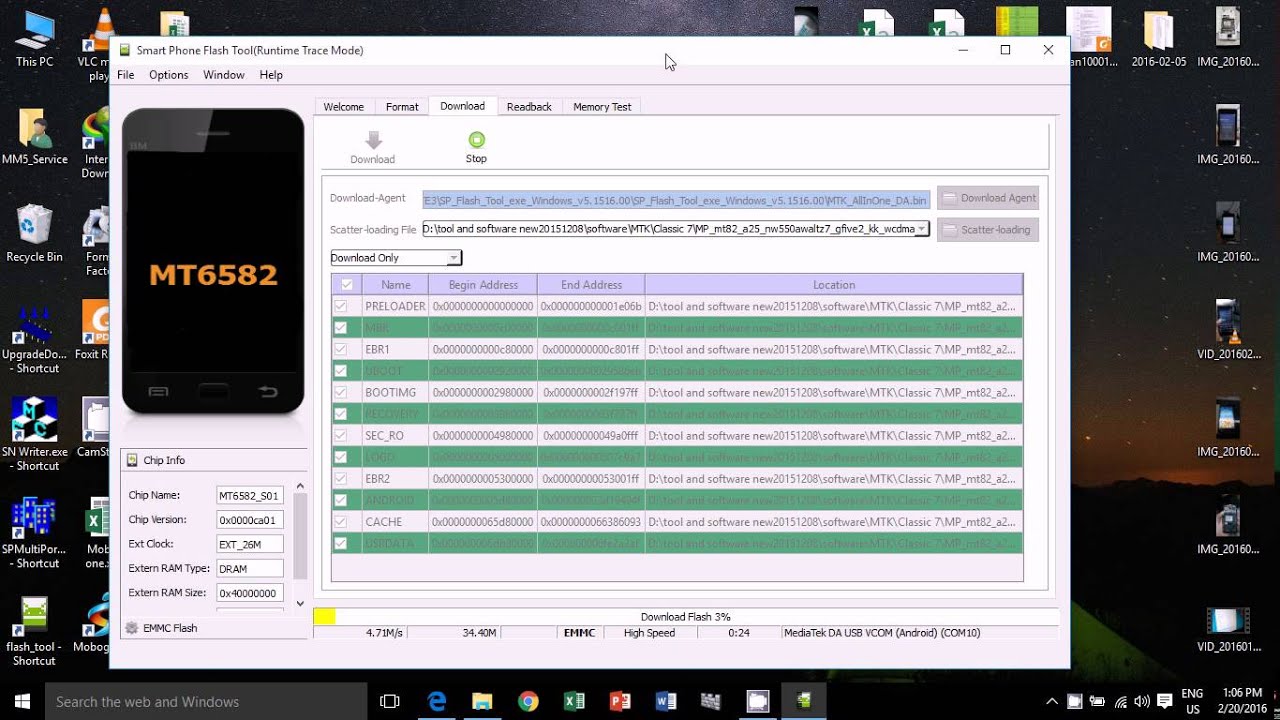1280x720 pixels.
Task: Select the MM5_Service desktop icon
Action: tap(34, 138)
